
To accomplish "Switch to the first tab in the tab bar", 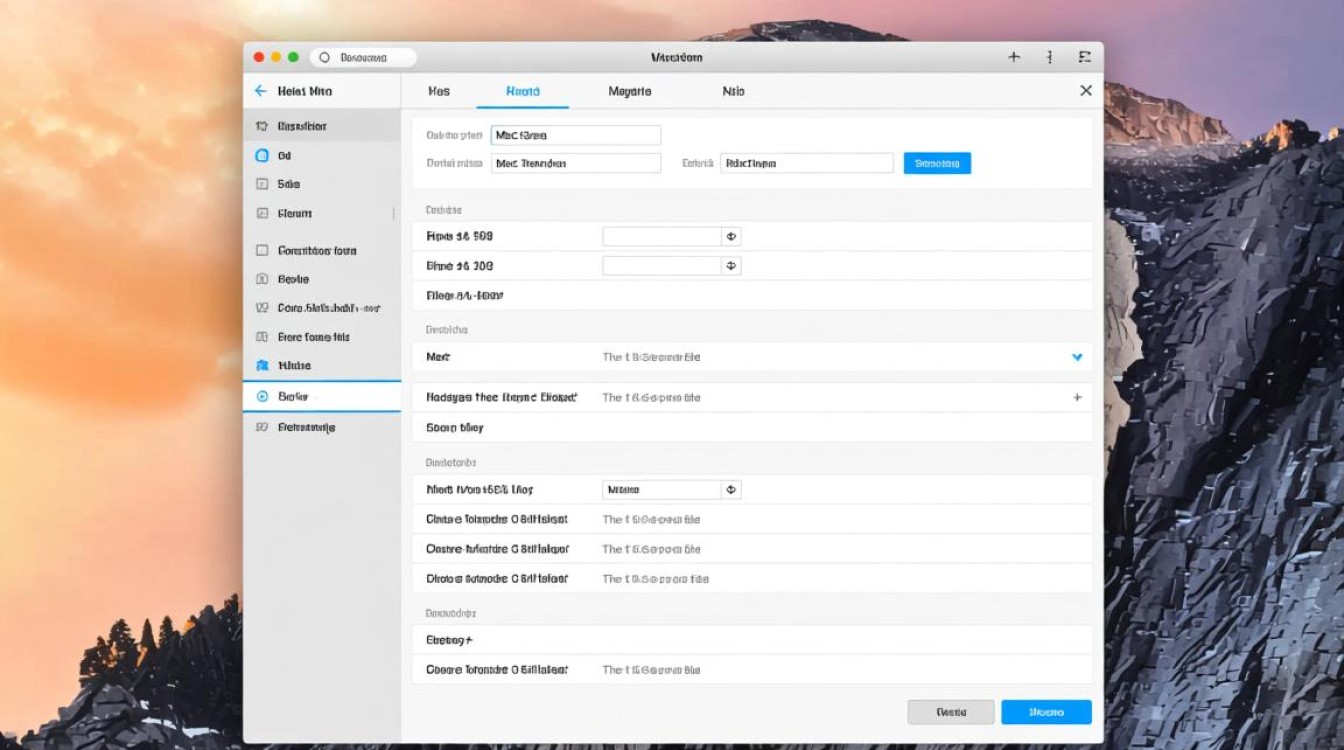I will pyautogui.click(x=439, y=91).
